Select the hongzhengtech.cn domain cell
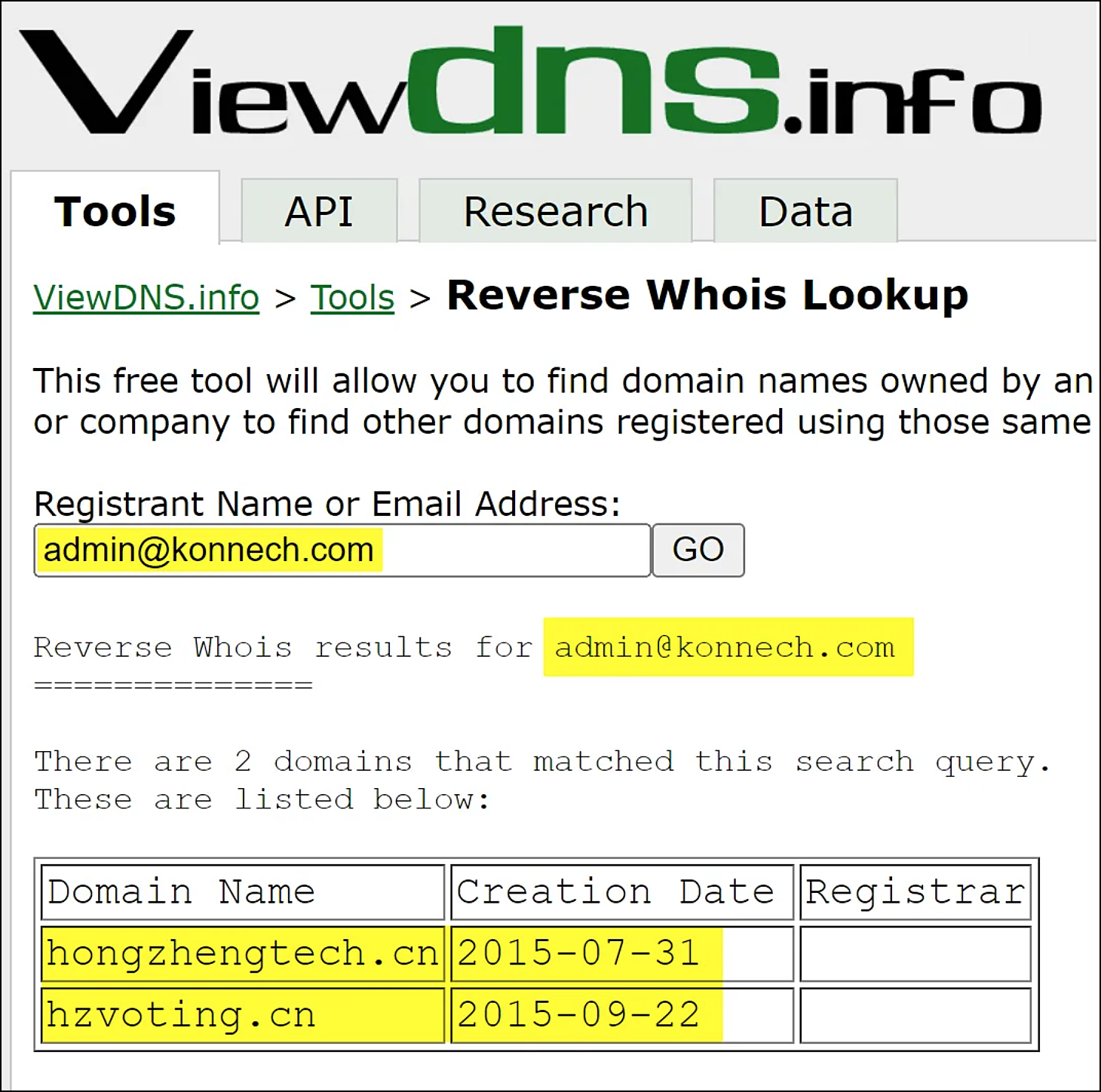 coord(243,953)
